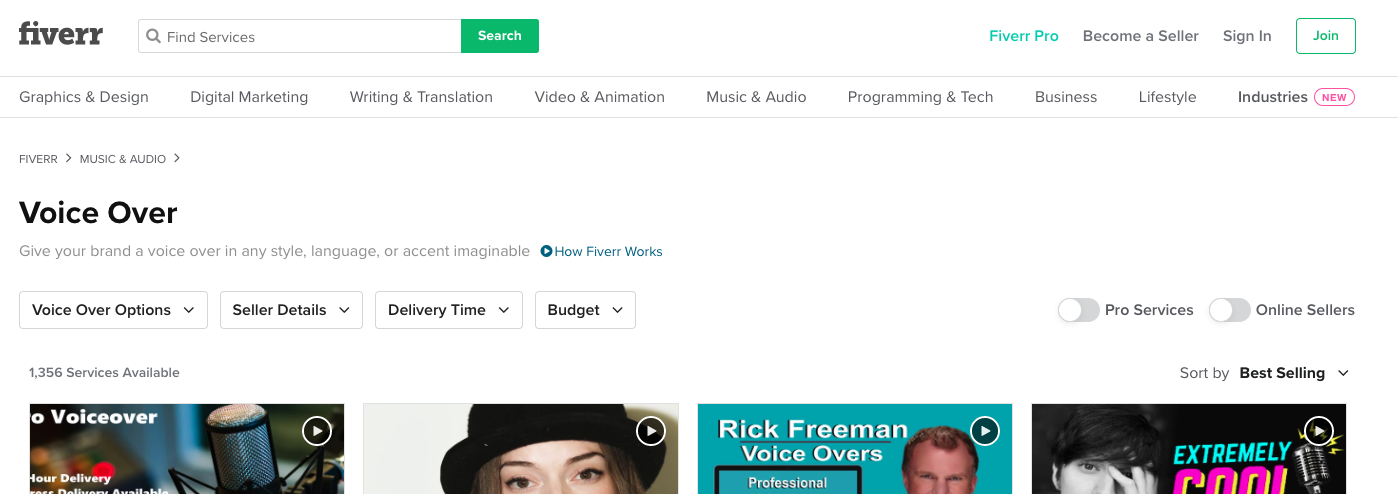Click the Join button
Image resolution: width=1398 pixels, height=494 pixels.
[1326, 36]
